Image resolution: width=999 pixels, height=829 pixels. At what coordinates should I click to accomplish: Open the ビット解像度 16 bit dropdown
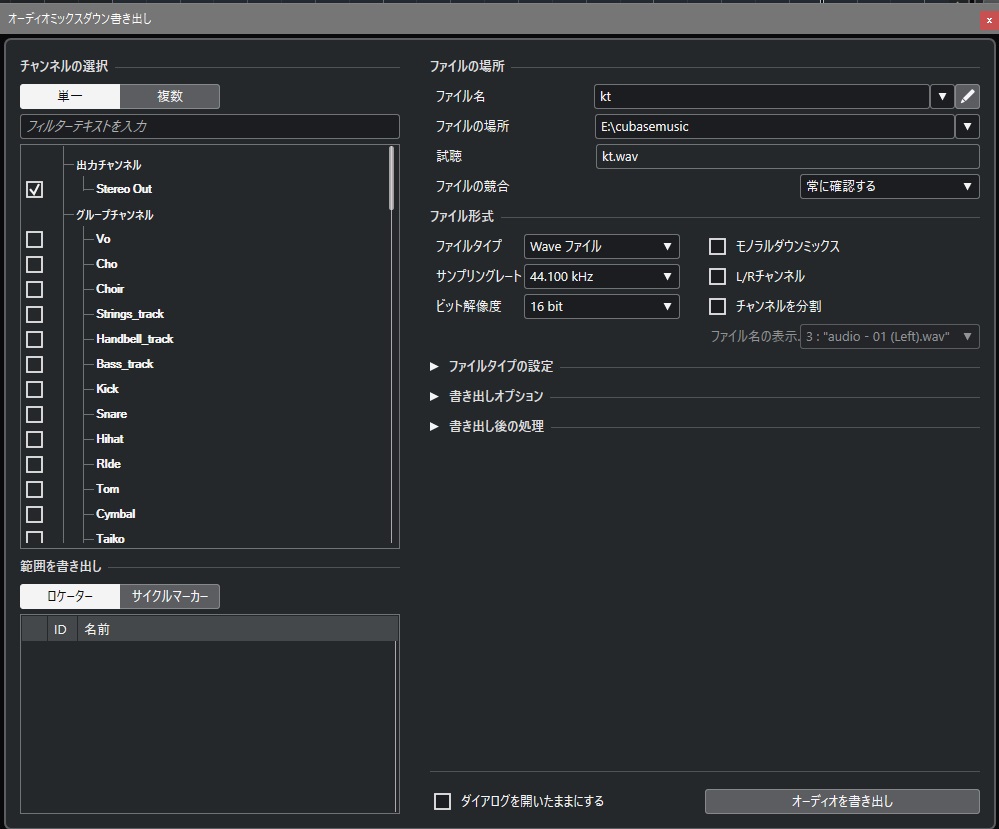point(601,306)
